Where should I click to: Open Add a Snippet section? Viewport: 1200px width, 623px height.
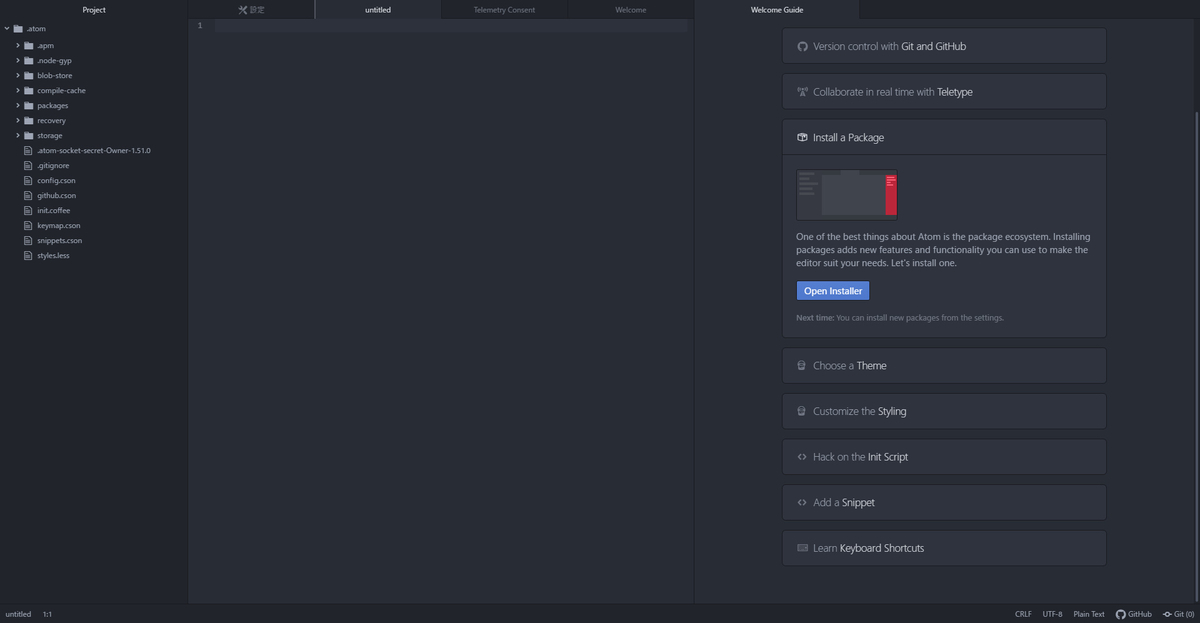(944, 502)
